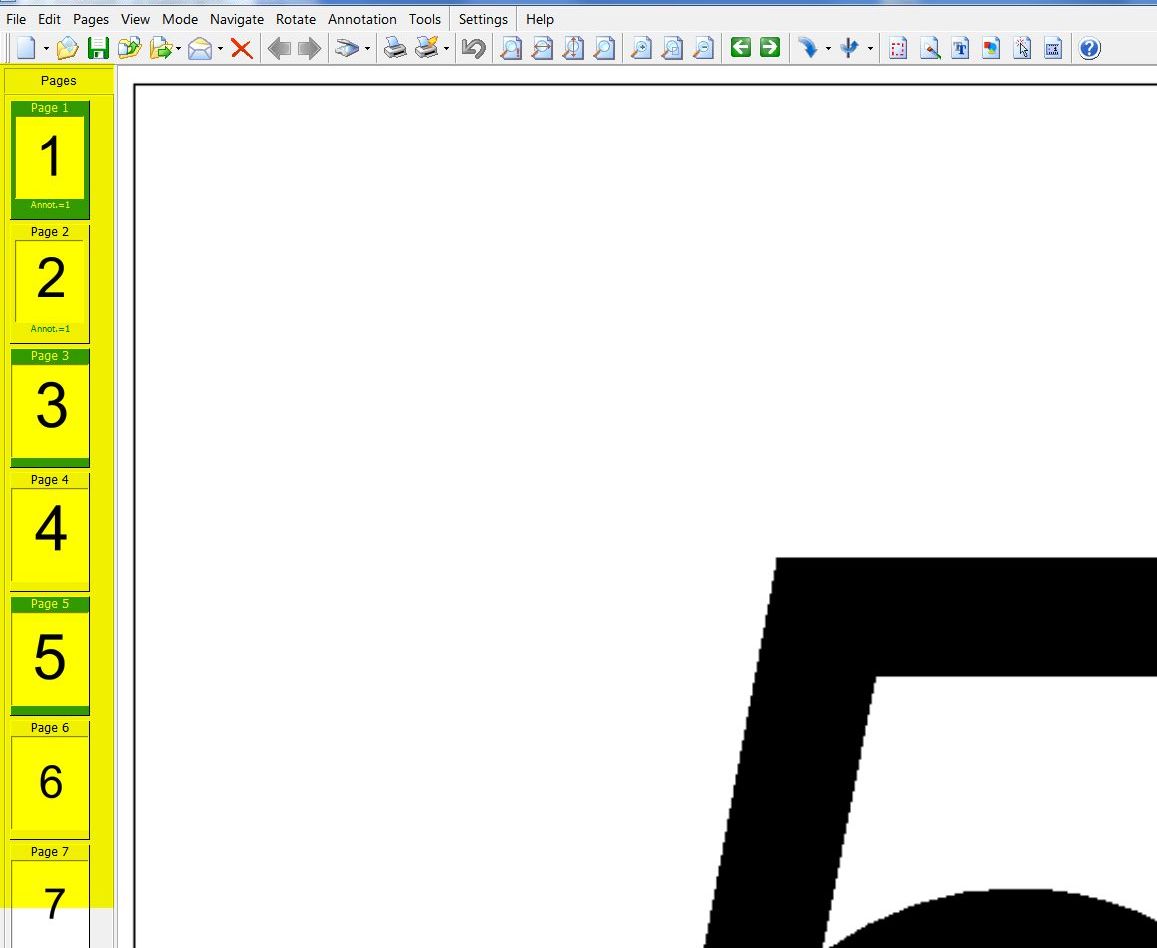Select the text annotation tool icon
This screenshot has height=948, width=1157.
coord(960,48)
